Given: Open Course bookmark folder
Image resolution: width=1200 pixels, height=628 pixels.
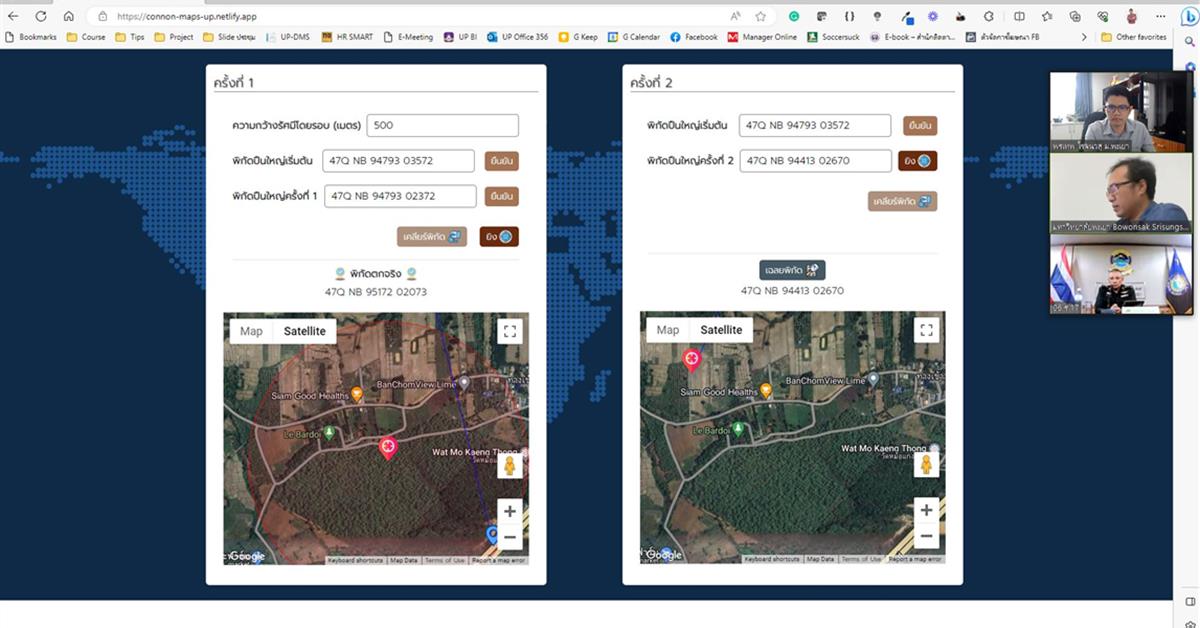Looking at the screenshot, I should point(86,37).
